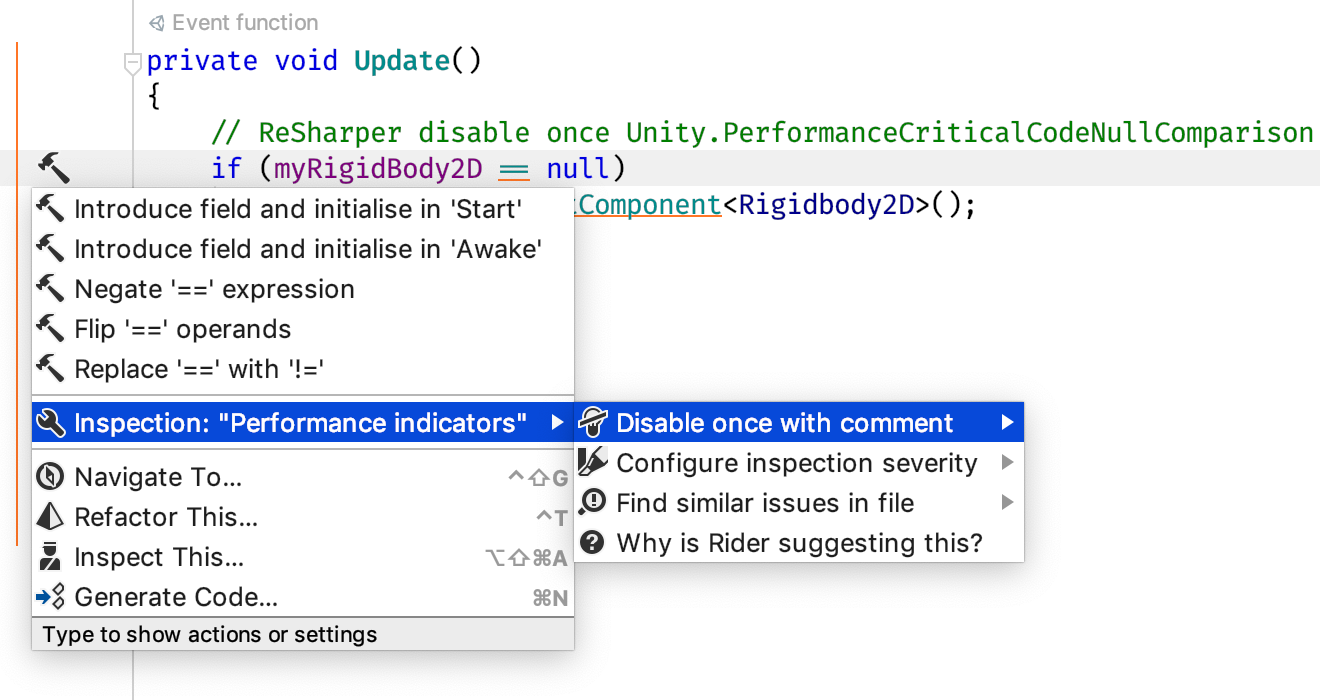Collapse the Update method fold marker
This screenshot has height=700, width=1320.
[132, 64]
